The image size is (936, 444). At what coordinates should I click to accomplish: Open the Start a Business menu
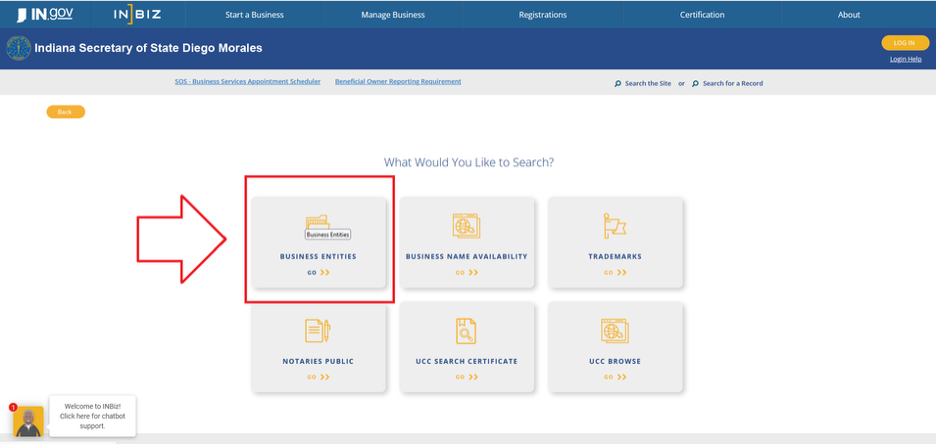(x=254, y=15)
